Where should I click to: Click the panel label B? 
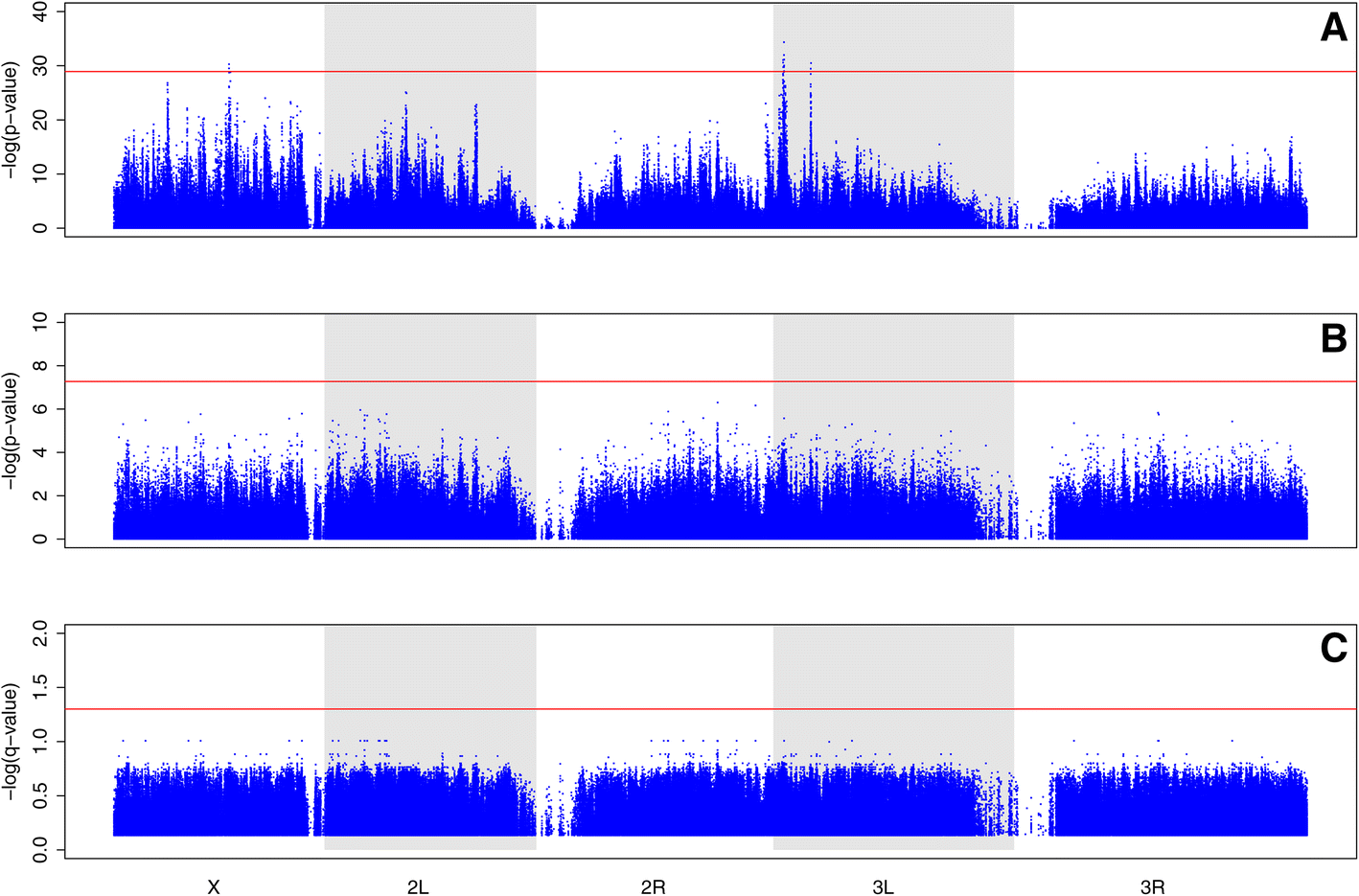[1333, 338]
